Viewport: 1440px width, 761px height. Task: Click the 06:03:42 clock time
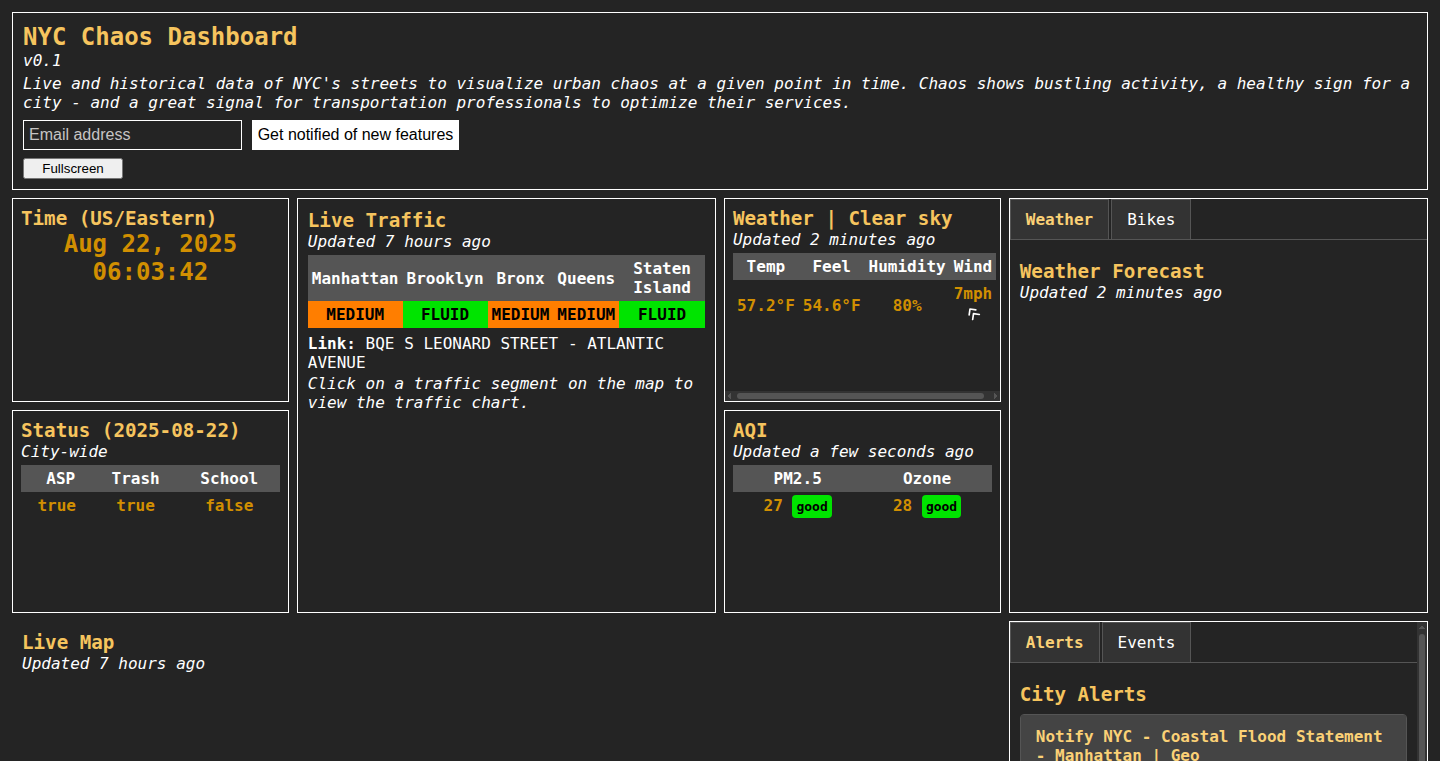150,272
